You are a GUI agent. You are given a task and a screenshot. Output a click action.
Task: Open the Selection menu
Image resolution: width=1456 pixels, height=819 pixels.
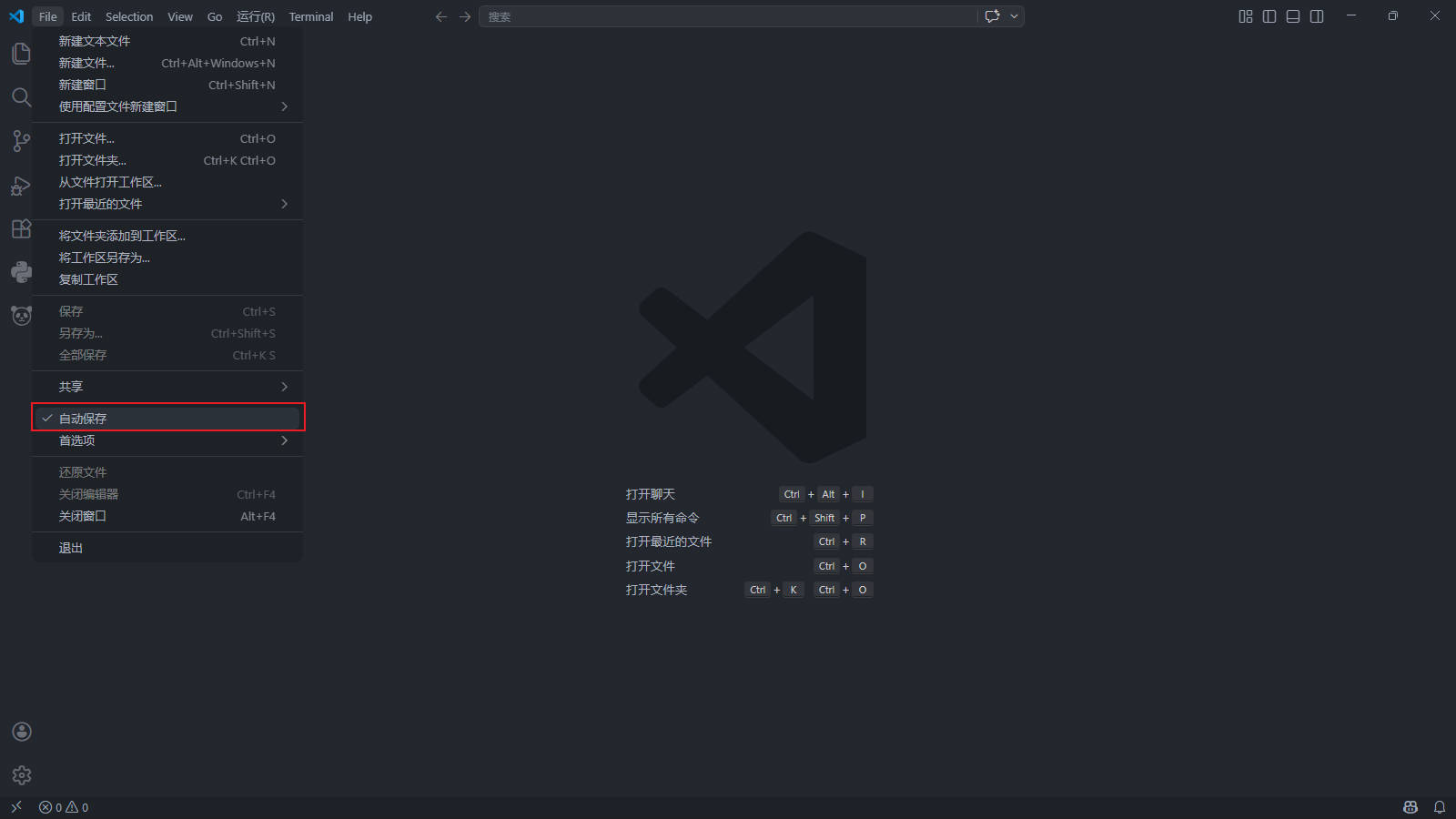(129, 16)
